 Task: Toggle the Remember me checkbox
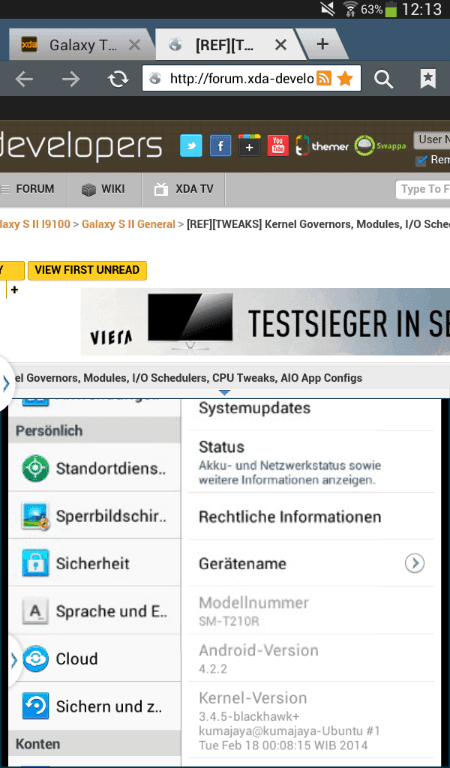(x=421, y=160)
